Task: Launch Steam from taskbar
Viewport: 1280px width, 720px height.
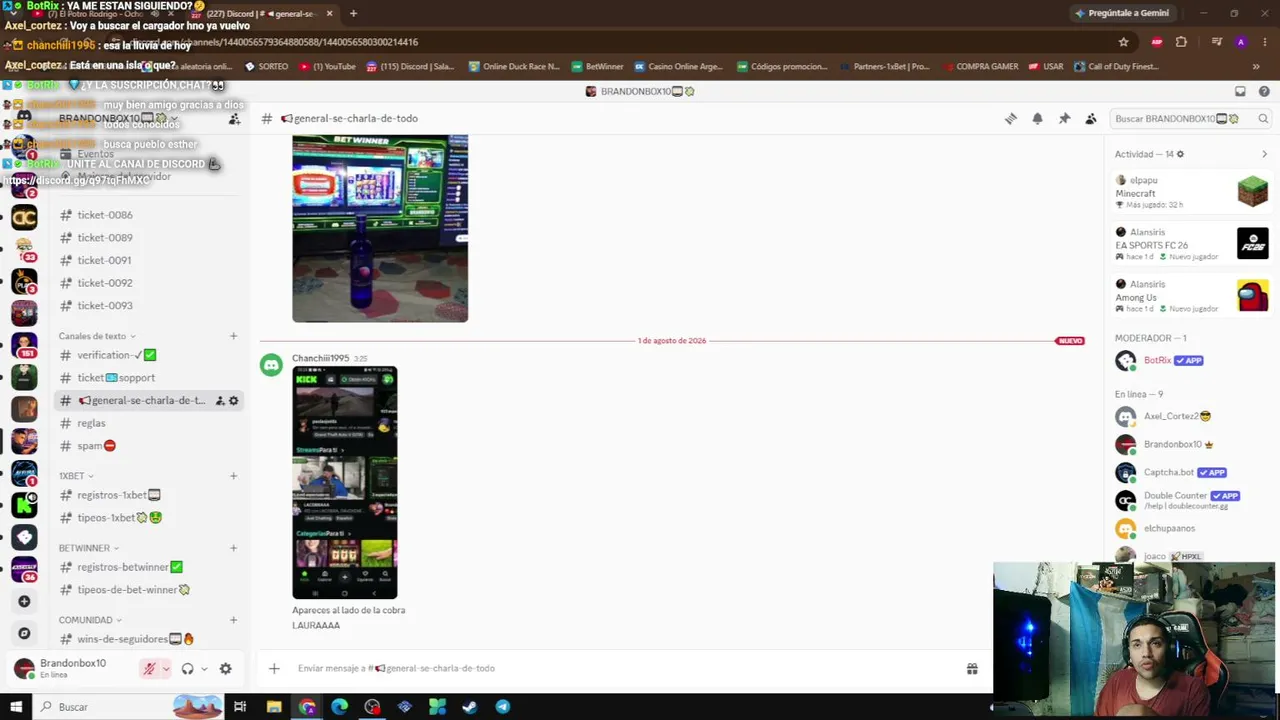Action: pyautogui.click(x=469, y=707)
